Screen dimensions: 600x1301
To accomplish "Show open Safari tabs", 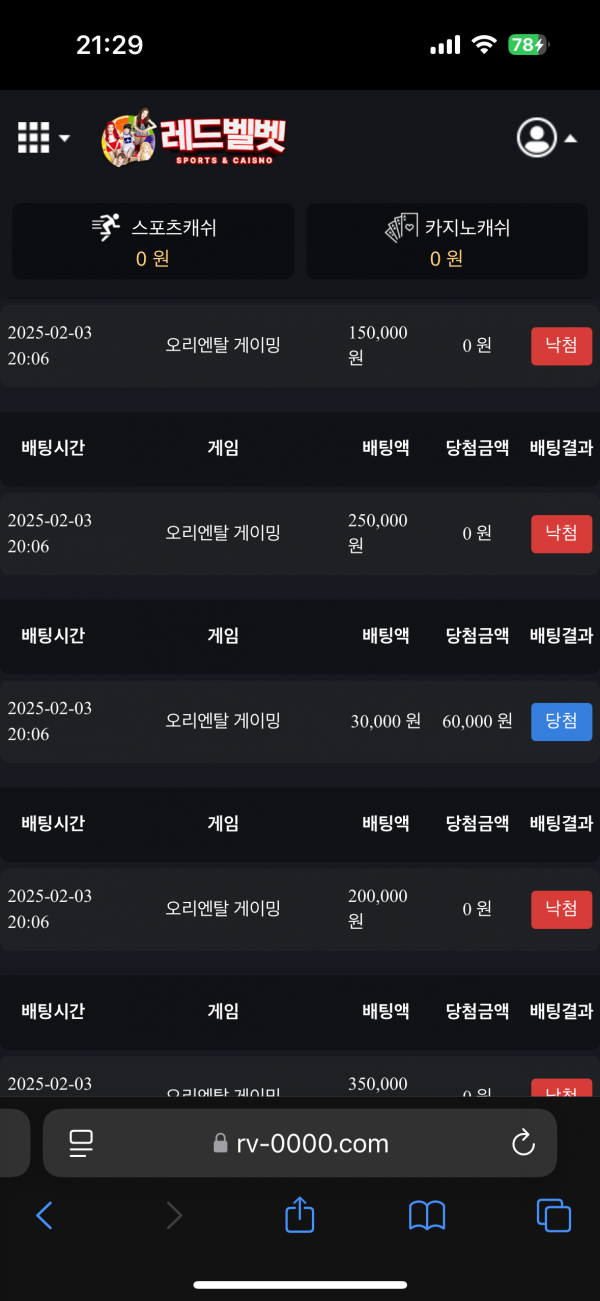I will (x=553, y=1215).
